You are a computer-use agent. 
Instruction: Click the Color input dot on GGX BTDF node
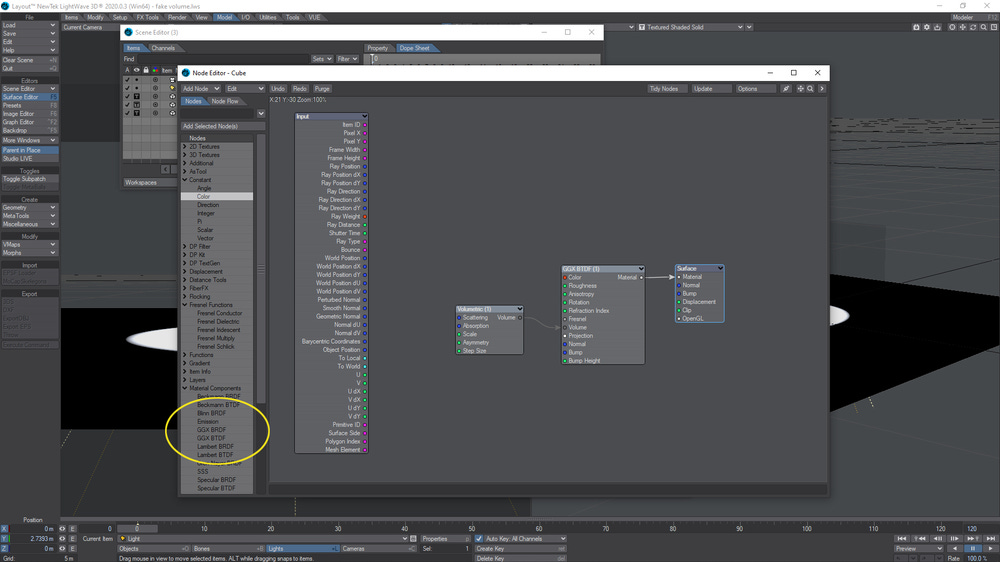(565, 277)
